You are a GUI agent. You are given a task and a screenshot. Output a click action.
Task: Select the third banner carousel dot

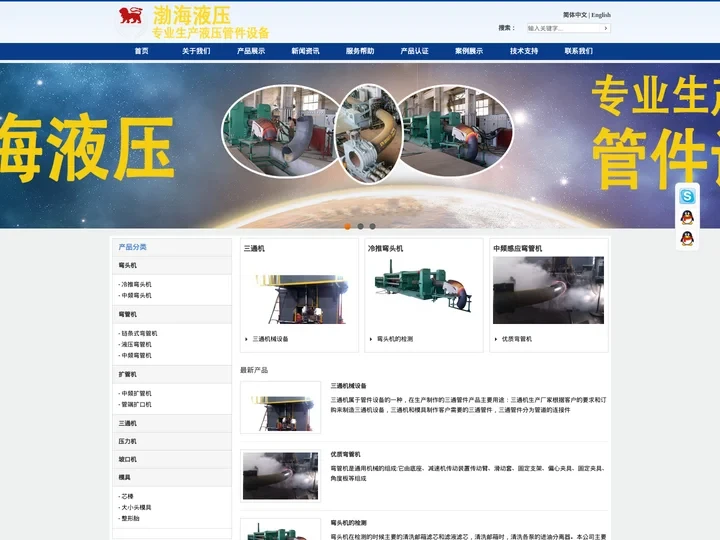click(x=372, y=226)
